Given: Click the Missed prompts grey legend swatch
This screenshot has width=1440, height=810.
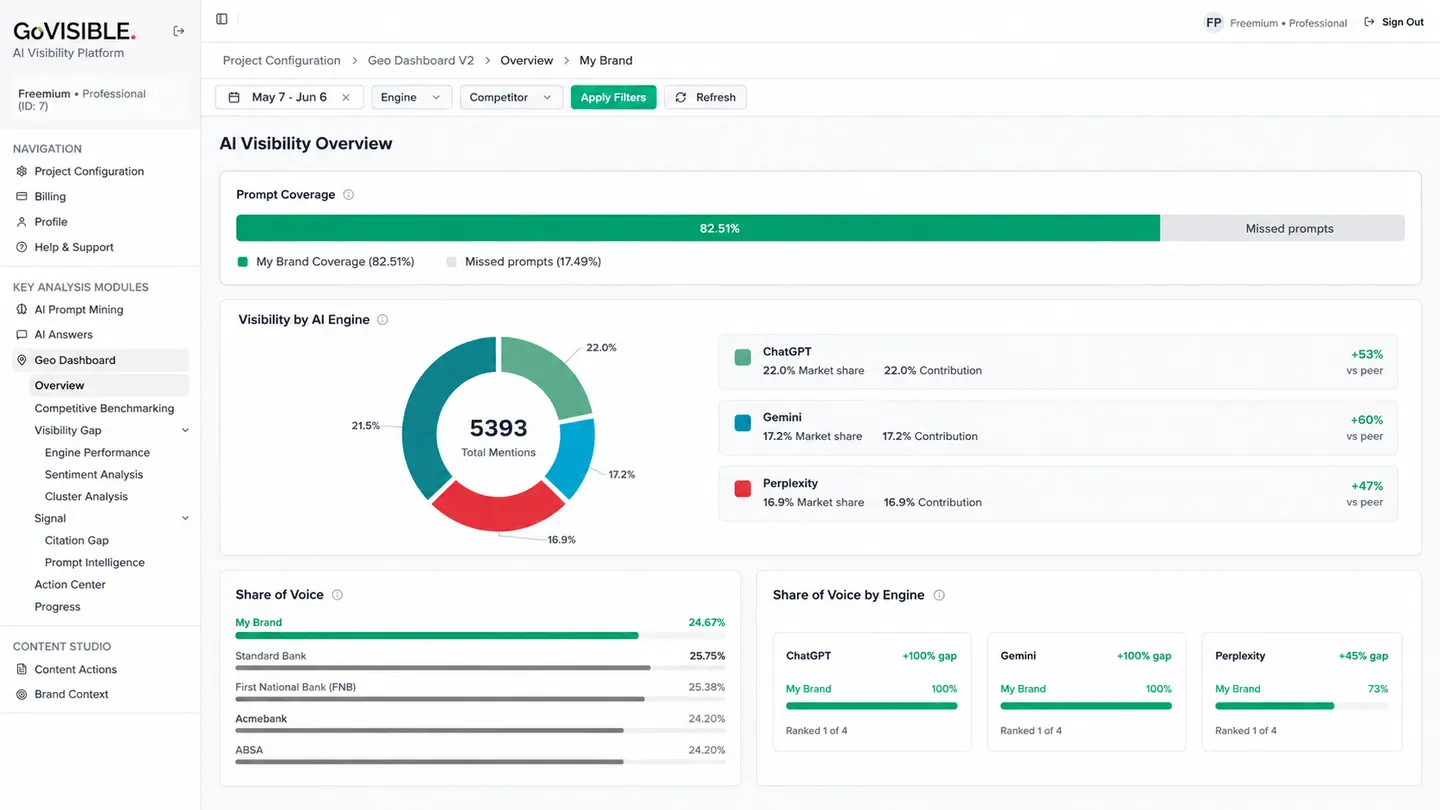Looking at the screenshot, I should (x=451, y=262).
